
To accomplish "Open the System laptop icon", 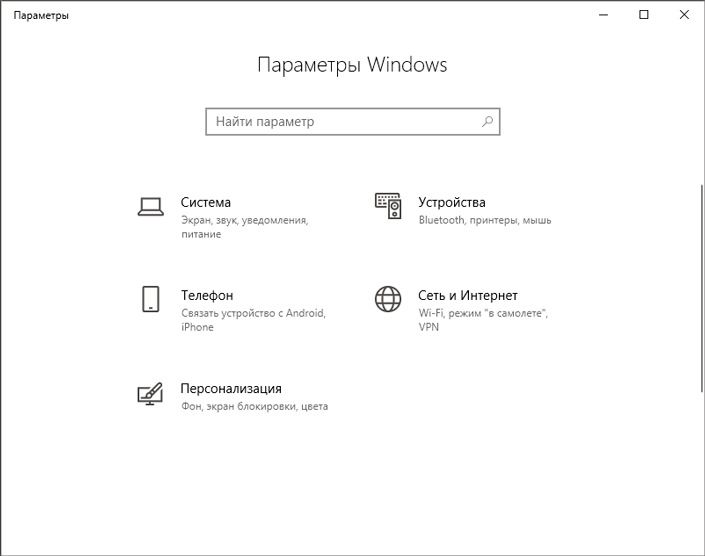I will tap(151, 207).
